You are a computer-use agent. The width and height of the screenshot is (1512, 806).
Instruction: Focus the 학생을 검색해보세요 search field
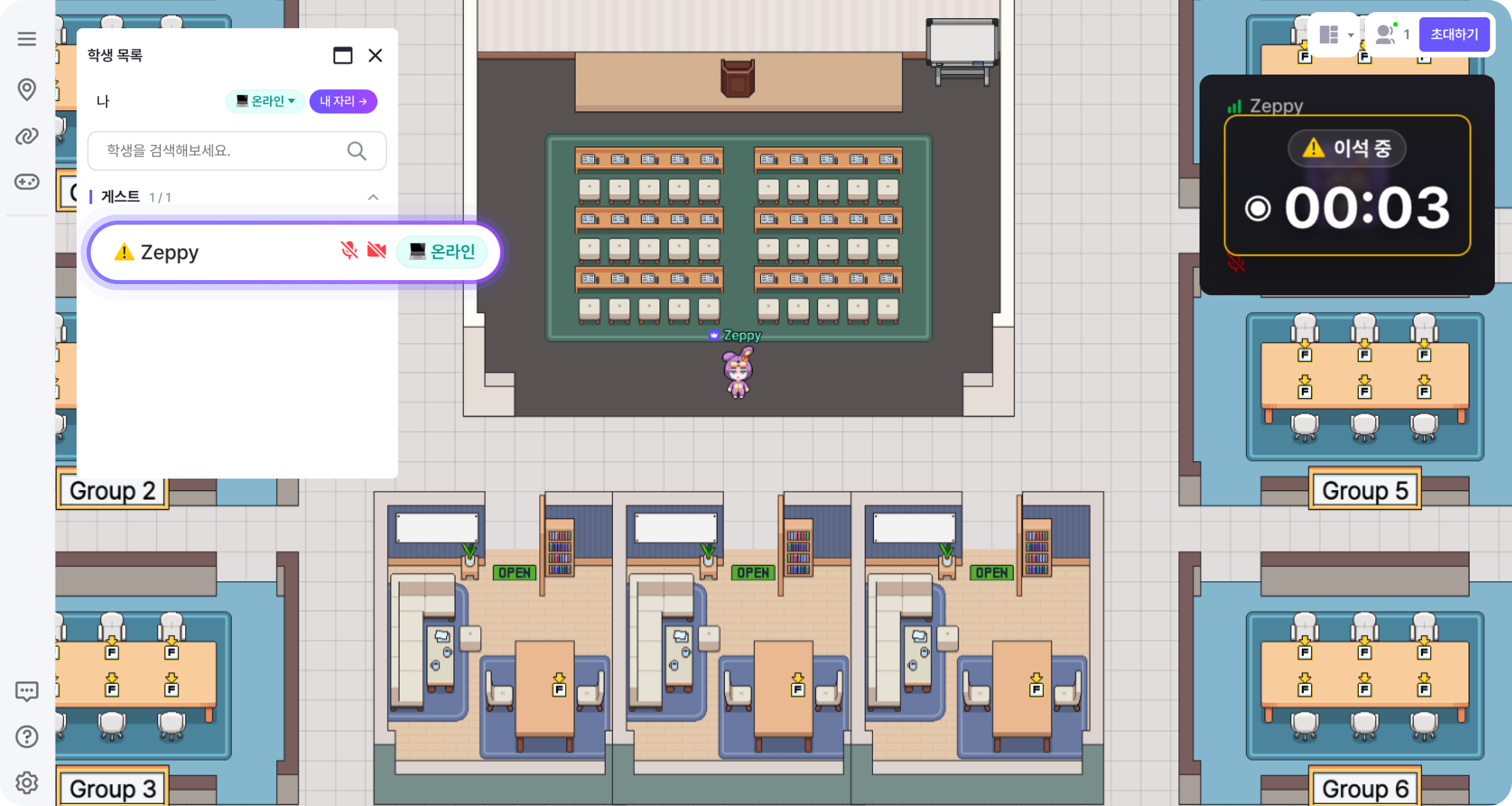coord(237,151)
